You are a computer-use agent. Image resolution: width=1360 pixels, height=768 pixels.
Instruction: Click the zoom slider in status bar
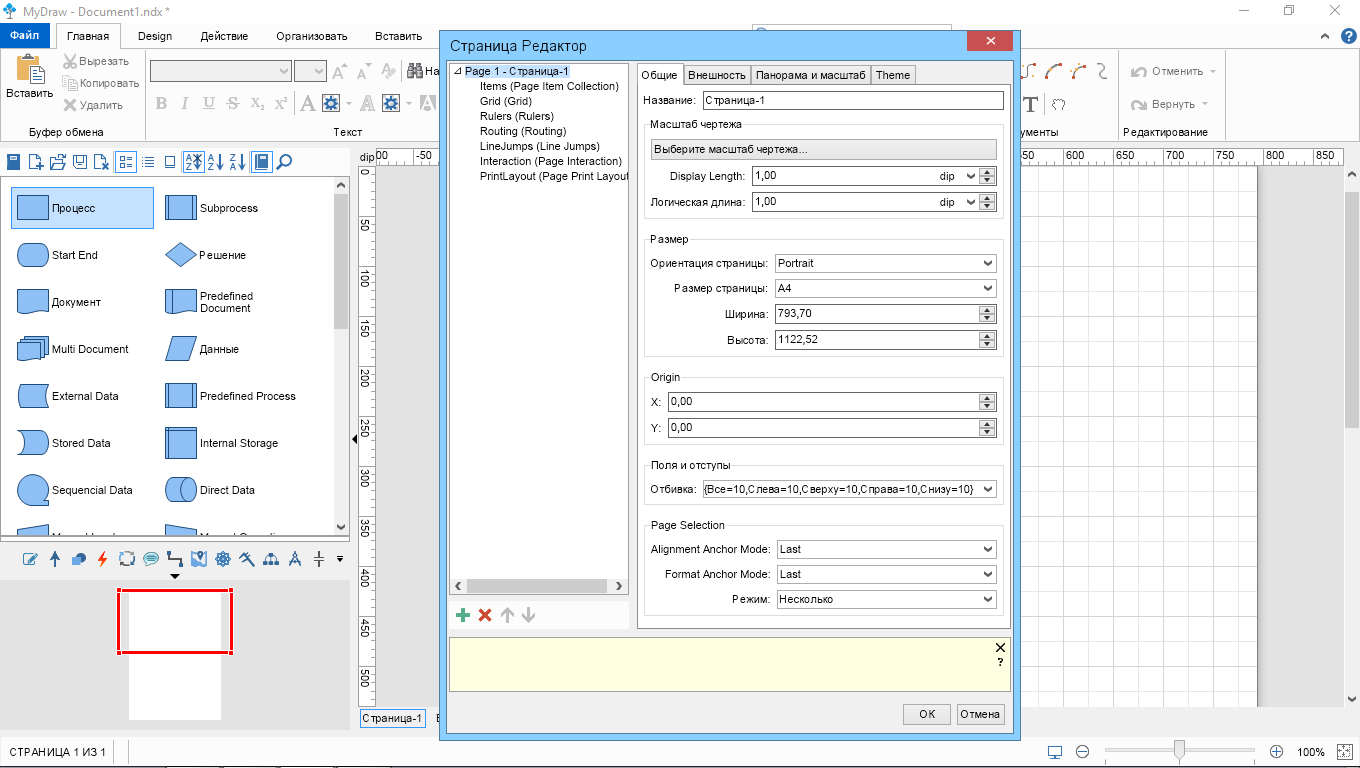pyautogui.click(x=1180, y=751)
